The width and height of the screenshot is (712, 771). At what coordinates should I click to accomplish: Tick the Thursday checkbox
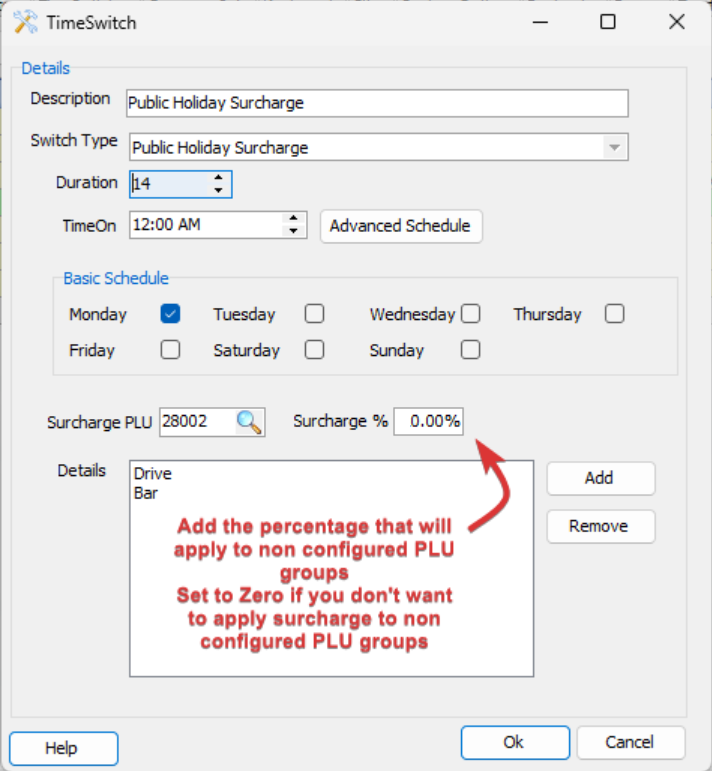pyautogui.click(x=615, y=314)
